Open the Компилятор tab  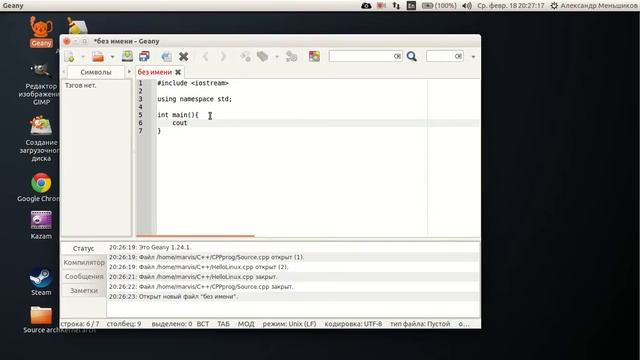click(x=84, y=262)
